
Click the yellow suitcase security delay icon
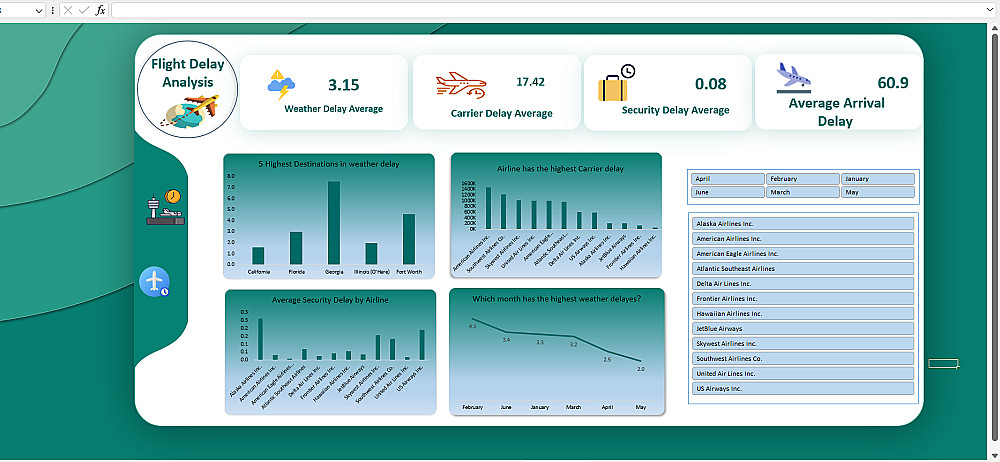[x=616, y=83]
